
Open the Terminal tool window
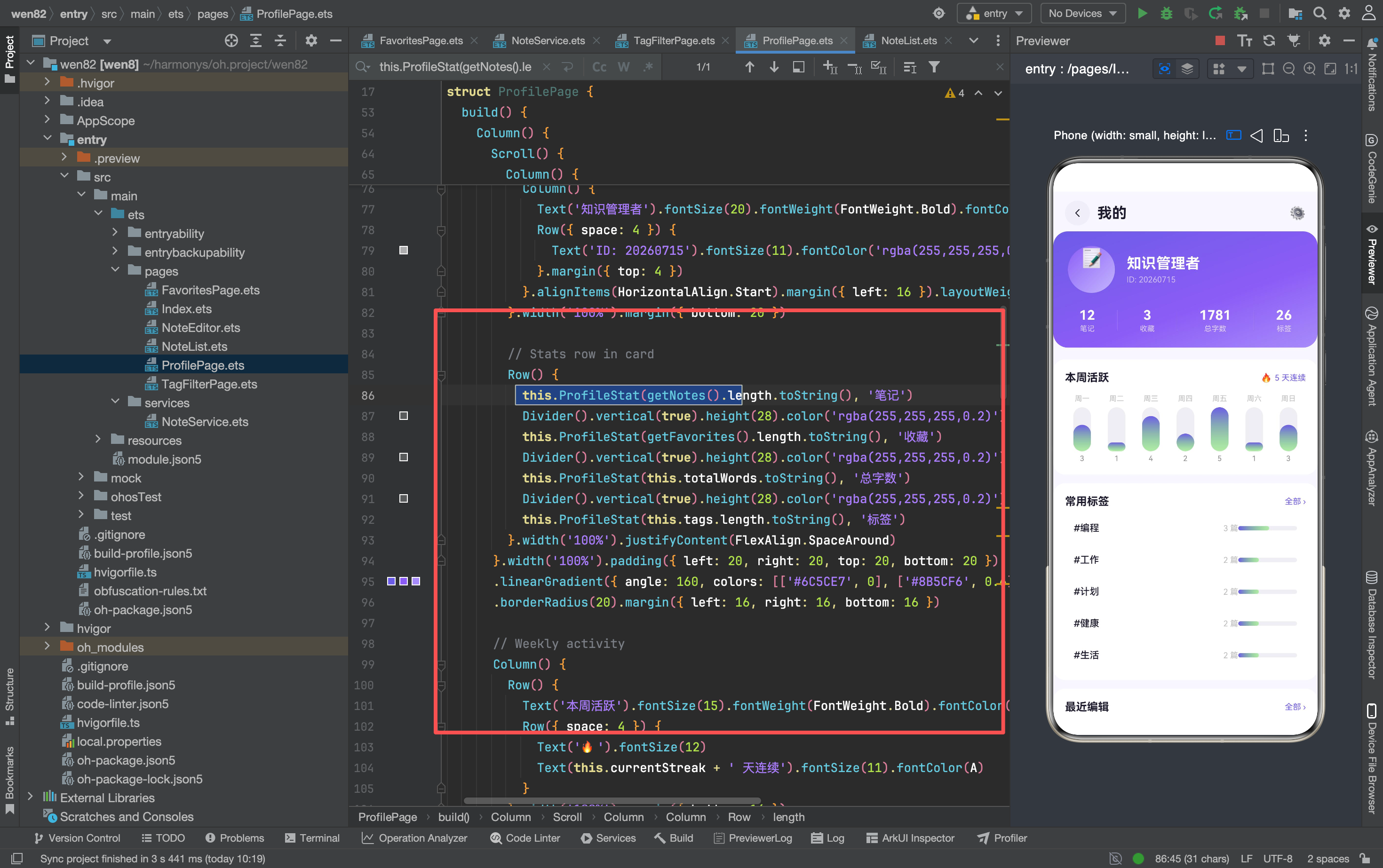pyautogui.click(x=312, y=837)
